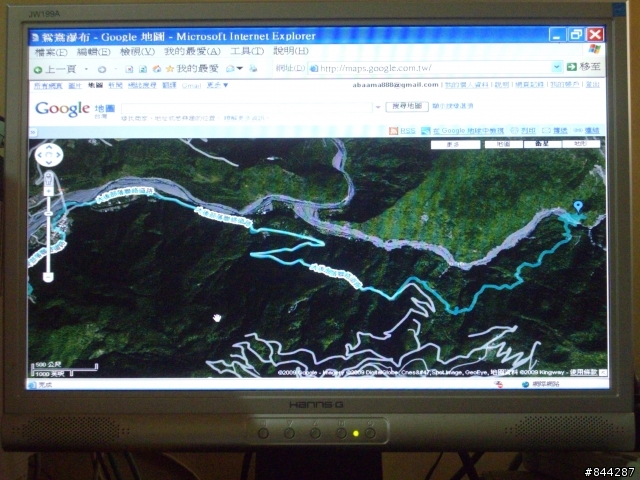This screenshot has height=480, width=640.
Task: Click the Google Earth icon
Action: [426, 131]
